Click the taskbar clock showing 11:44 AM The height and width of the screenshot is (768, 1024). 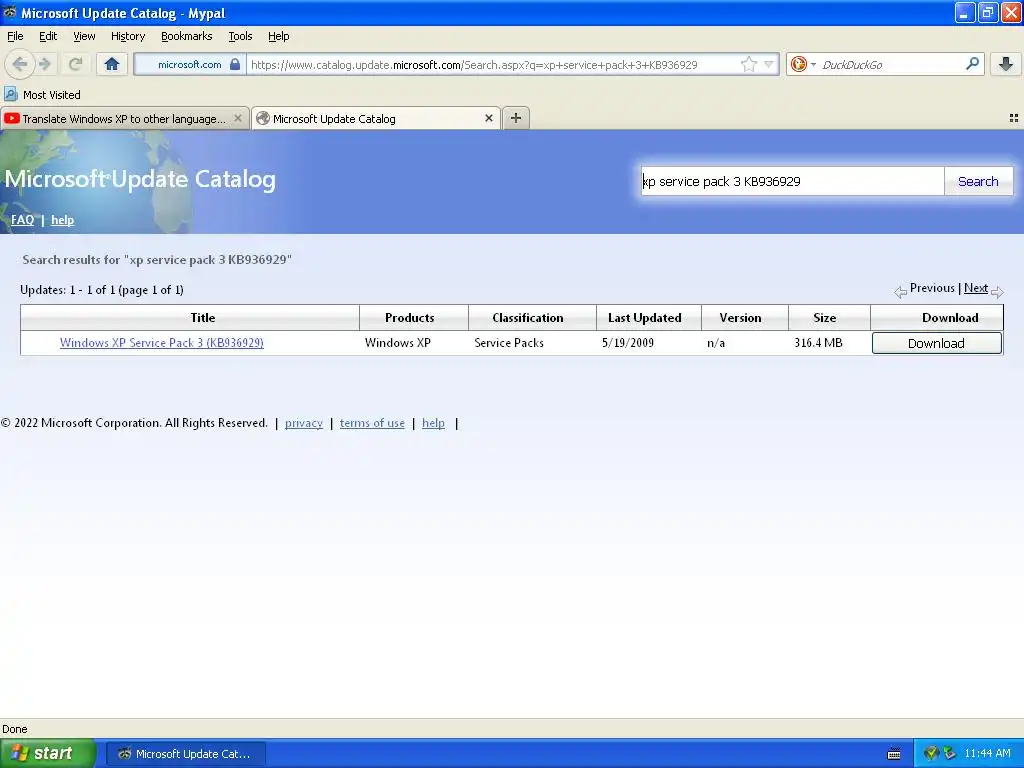(987, 754)
